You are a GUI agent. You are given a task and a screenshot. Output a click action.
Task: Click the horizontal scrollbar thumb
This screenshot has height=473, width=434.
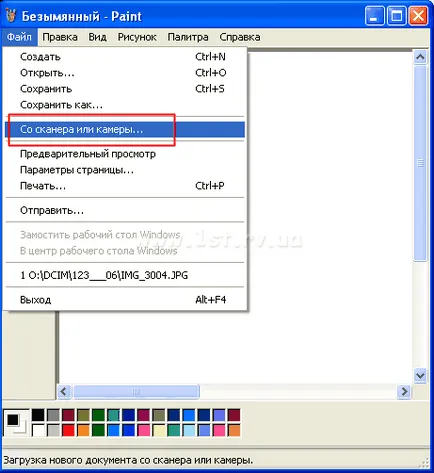pos(136,391)
